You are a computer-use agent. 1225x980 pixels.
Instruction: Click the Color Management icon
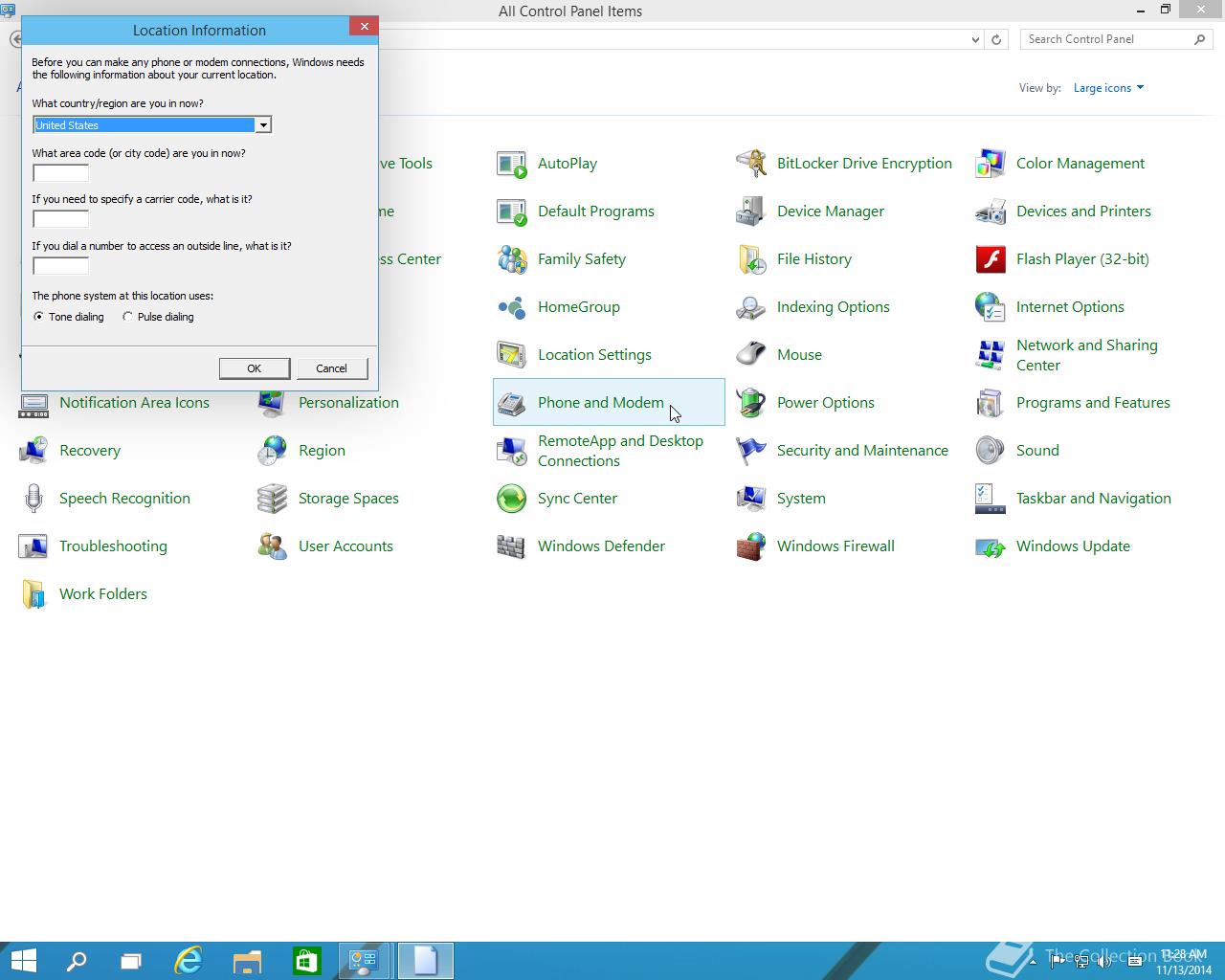[991, 164]
